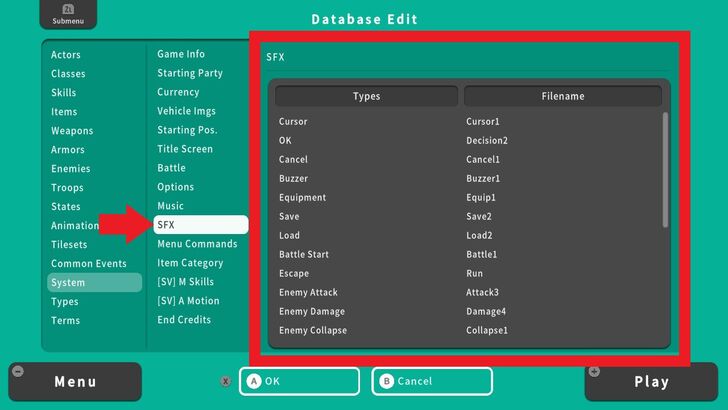The height and width of the screenshot is (410, 728).
Task: Choose the Buzzer1 filename entry
Action: [483, 178]
